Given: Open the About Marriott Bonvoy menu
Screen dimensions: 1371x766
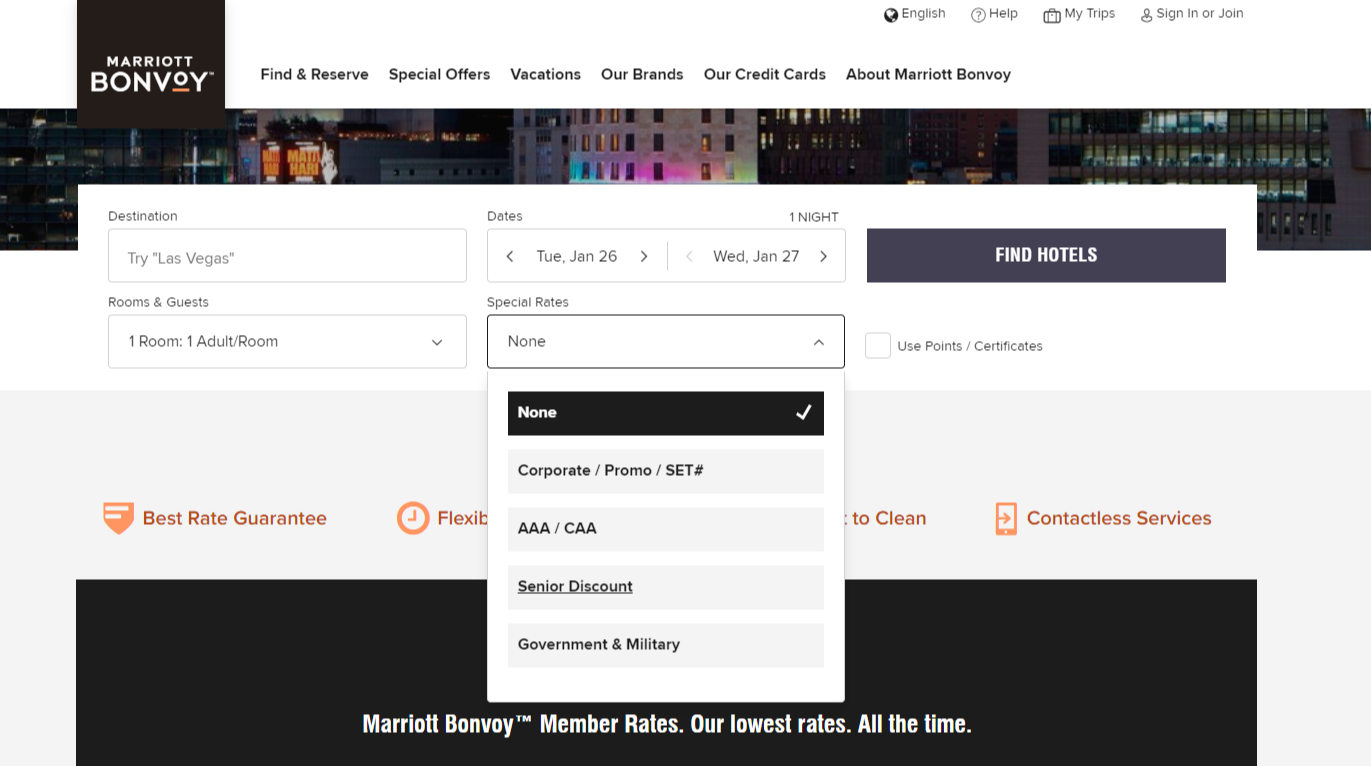Looking at the screenshot, I should click(928, 74).
